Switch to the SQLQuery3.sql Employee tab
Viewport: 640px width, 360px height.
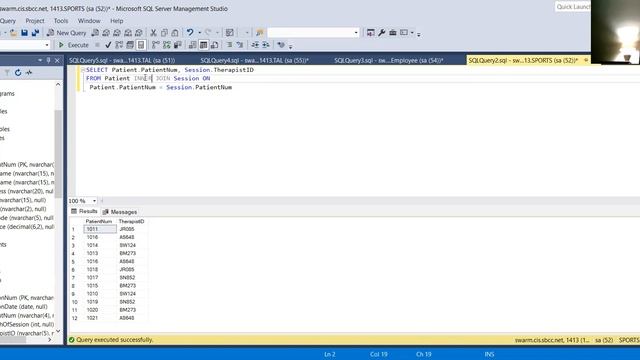click(x=389, y=60)
